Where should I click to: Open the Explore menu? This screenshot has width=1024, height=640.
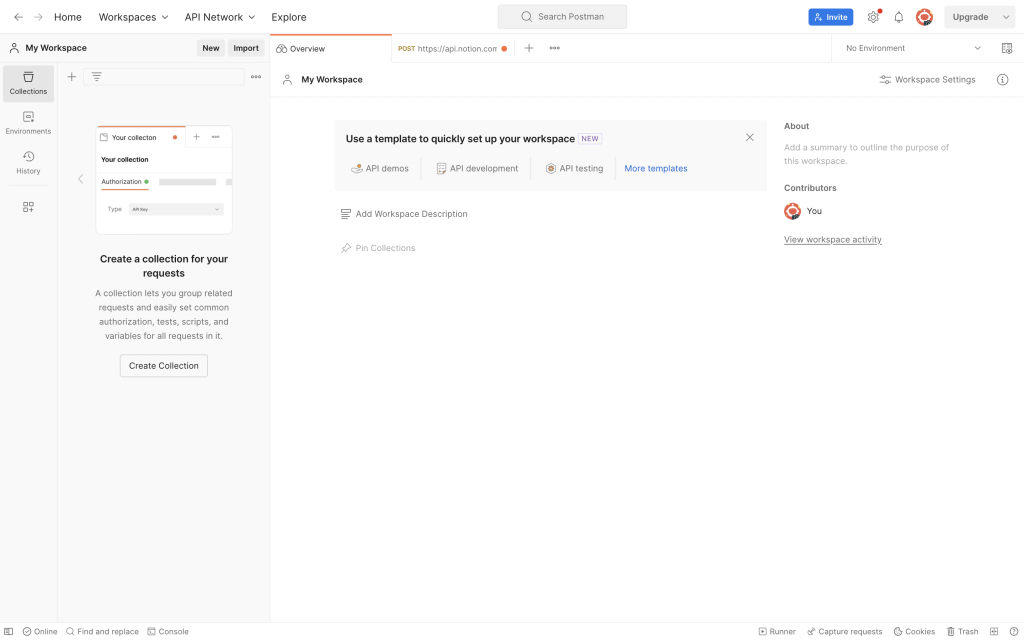pos(289,17)
